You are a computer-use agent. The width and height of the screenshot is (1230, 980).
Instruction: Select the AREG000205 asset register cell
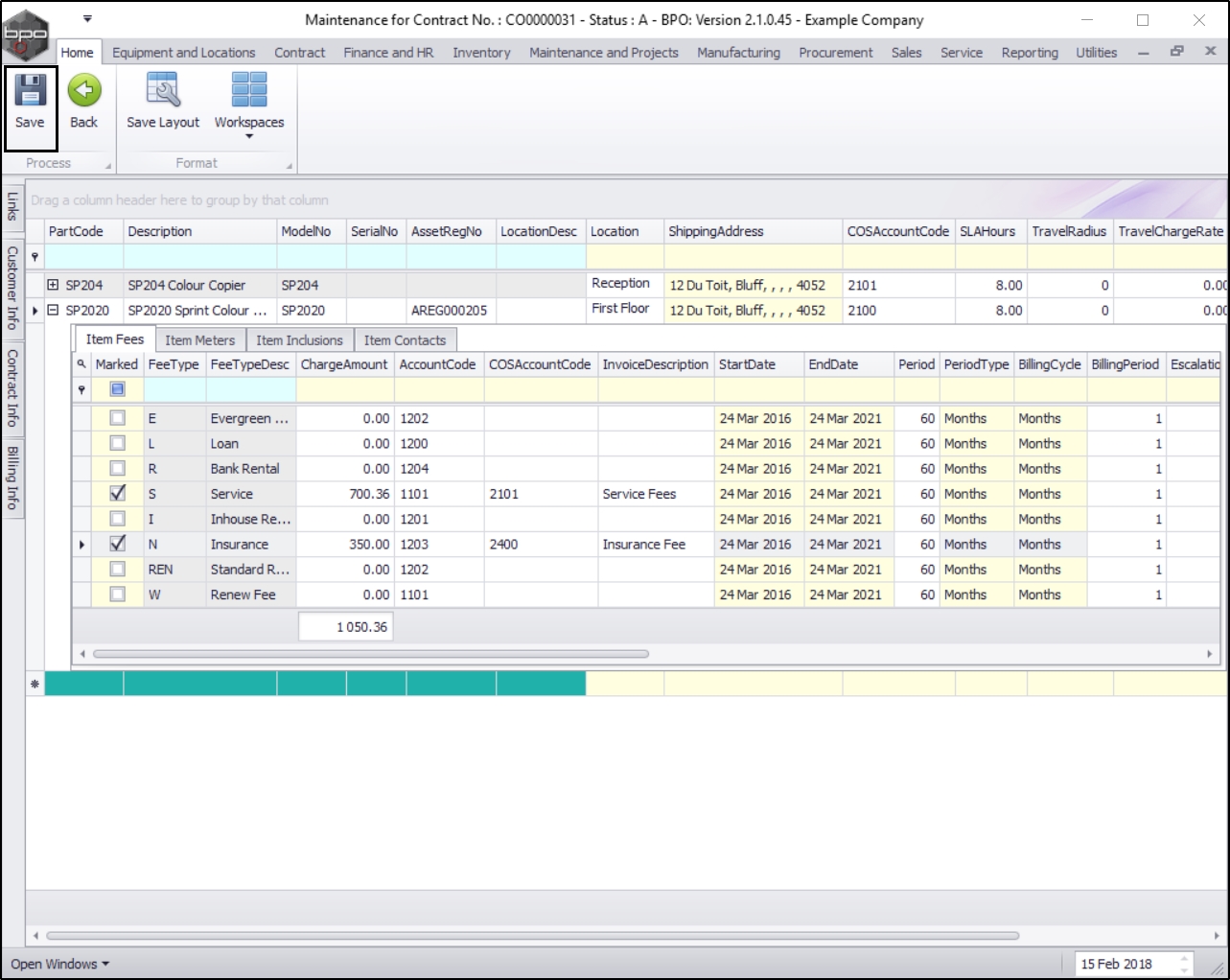tap(451, 310)
